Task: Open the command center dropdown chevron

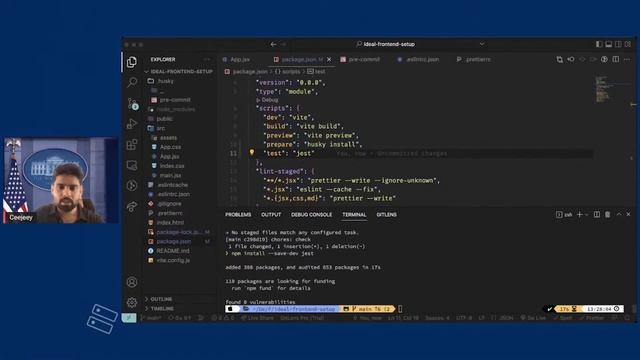Action: click(x=482, y=44)
